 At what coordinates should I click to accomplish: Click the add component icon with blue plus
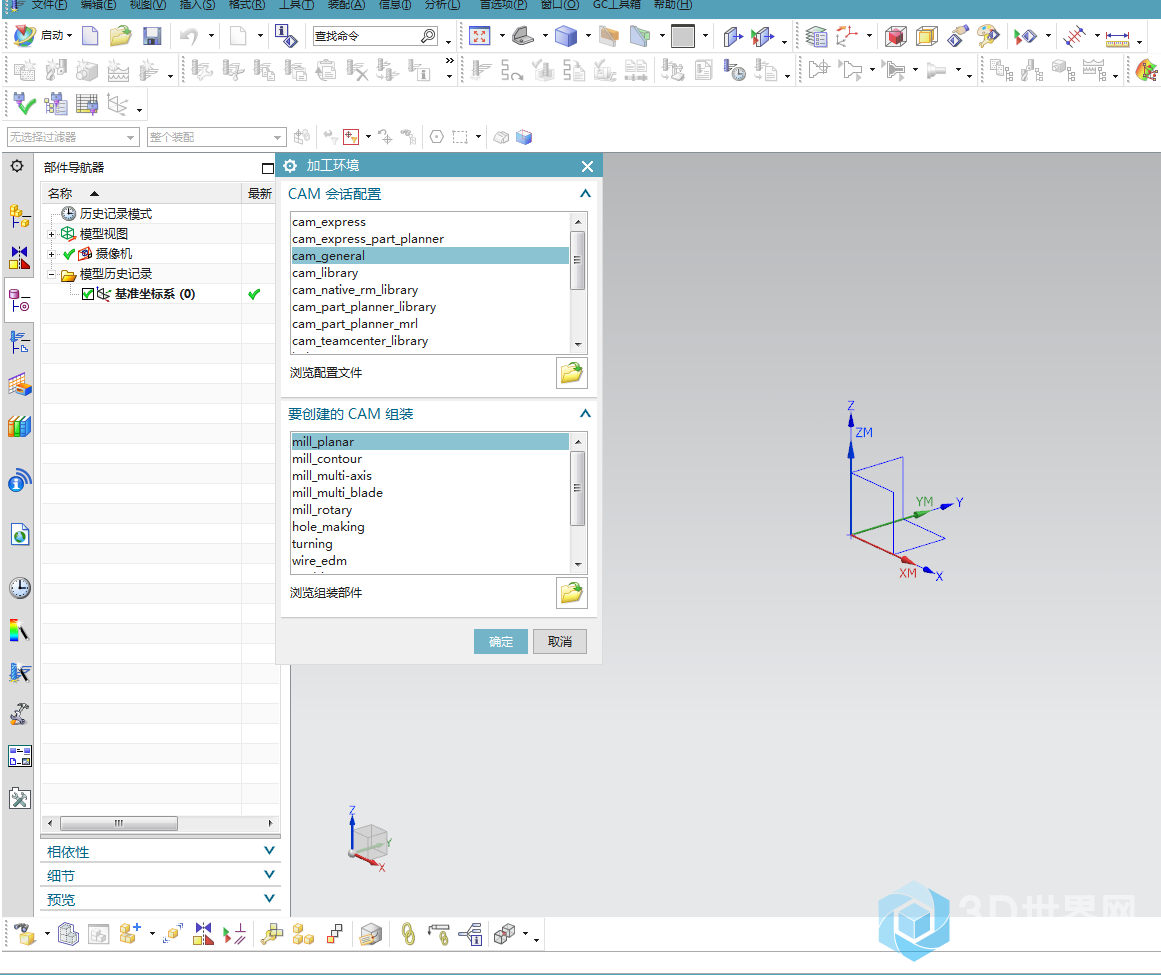click(x=130, y=934)
